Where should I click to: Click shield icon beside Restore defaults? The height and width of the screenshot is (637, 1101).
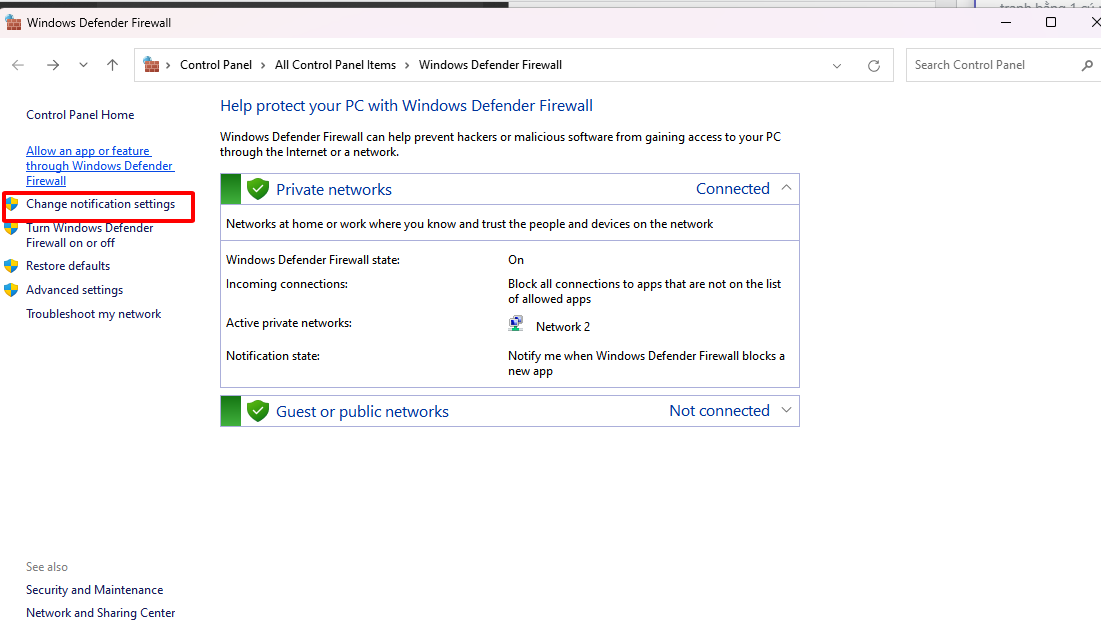pos(11,266)
